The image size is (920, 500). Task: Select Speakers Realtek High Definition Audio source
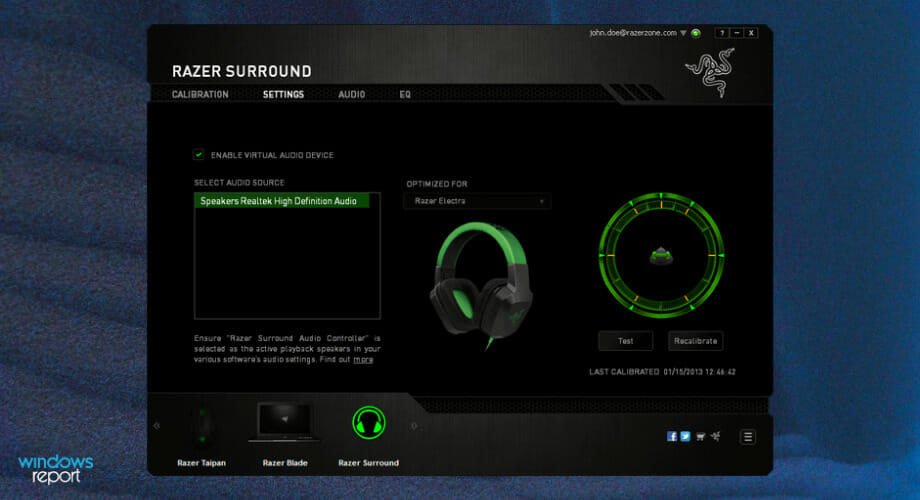[x=282, y=201]
